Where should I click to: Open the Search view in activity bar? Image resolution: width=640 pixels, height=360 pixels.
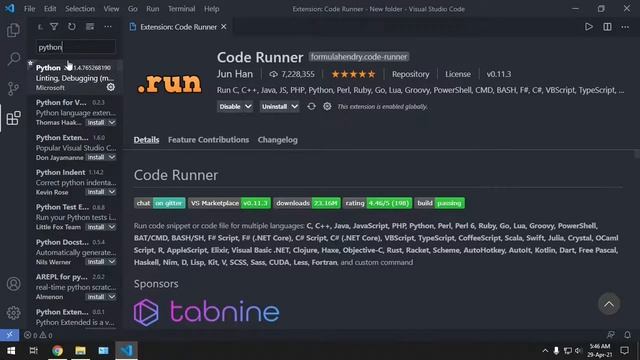(13, 59)
